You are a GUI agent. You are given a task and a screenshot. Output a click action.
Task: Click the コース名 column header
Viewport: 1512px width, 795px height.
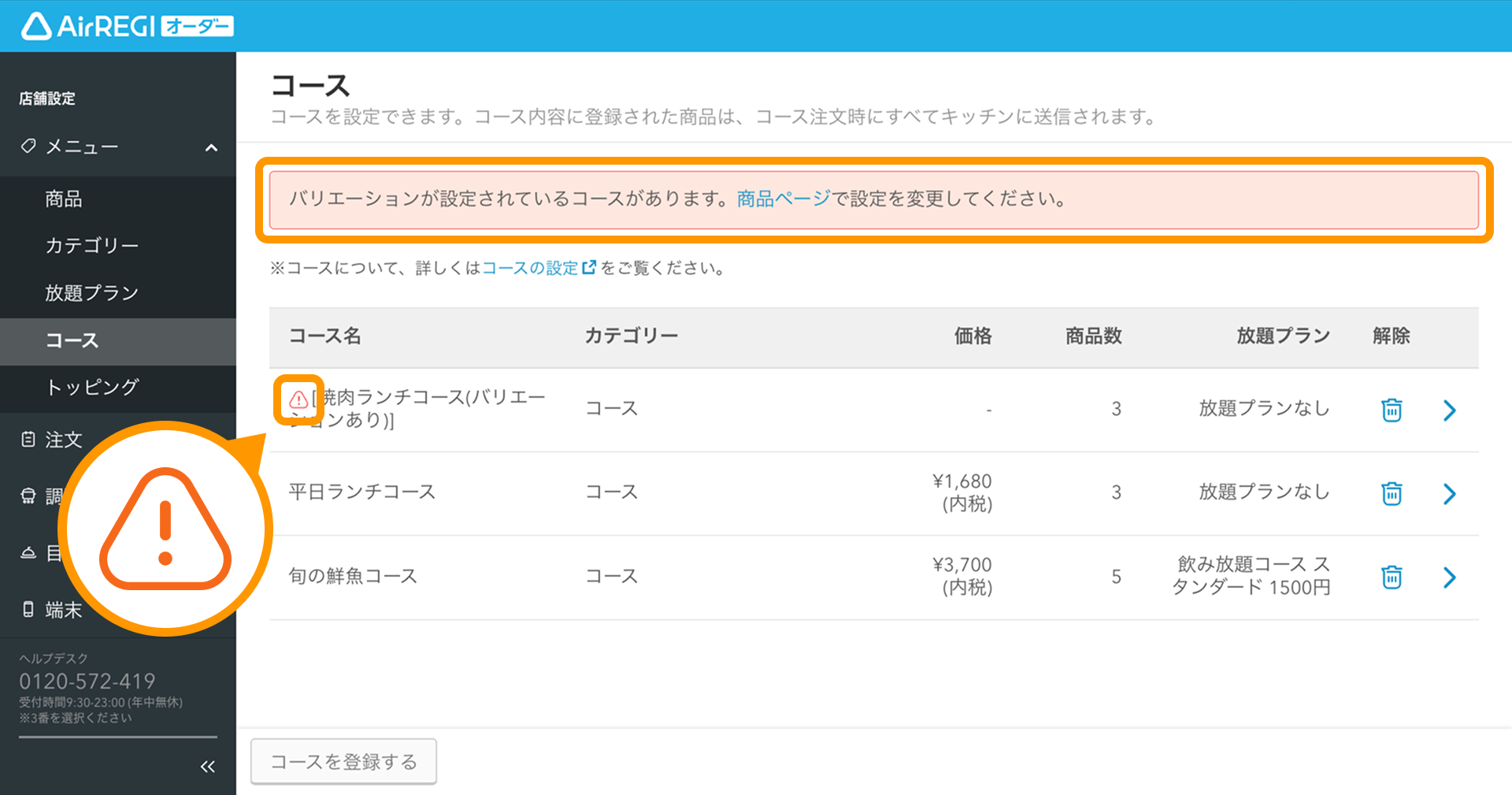(x=324, y=336)
